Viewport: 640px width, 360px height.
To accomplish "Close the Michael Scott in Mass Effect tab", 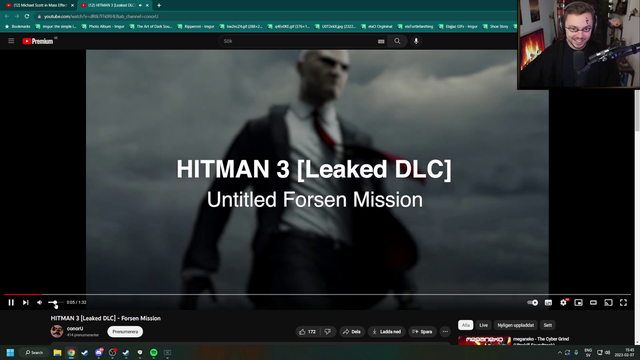I will point(72,5).
